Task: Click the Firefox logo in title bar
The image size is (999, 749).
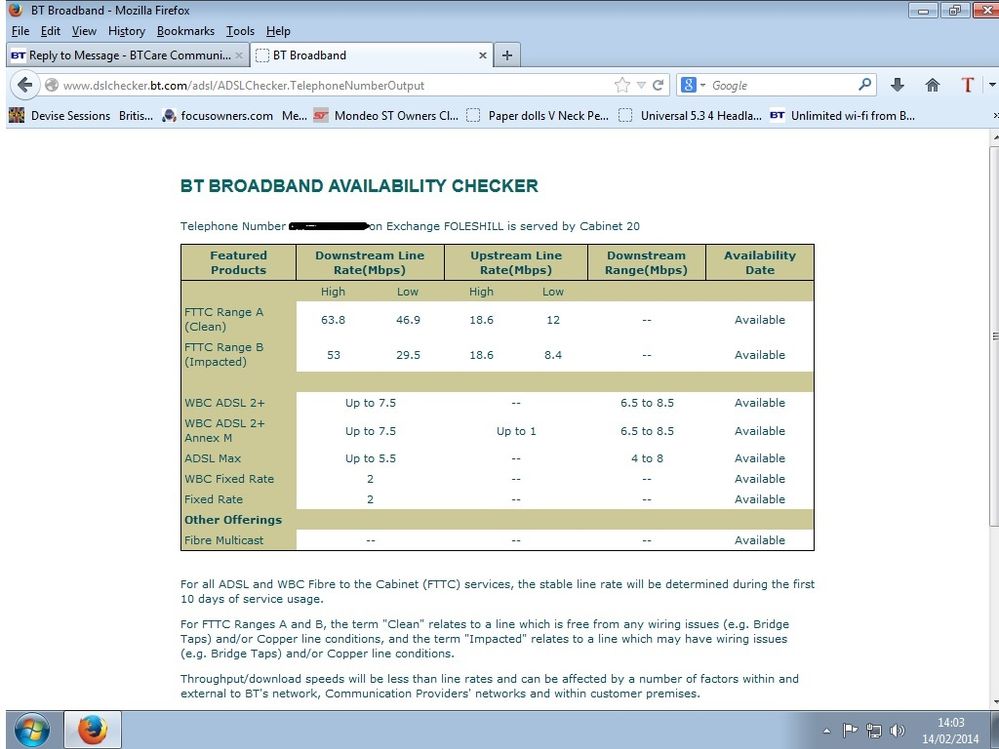Action: tap(15, 9)
